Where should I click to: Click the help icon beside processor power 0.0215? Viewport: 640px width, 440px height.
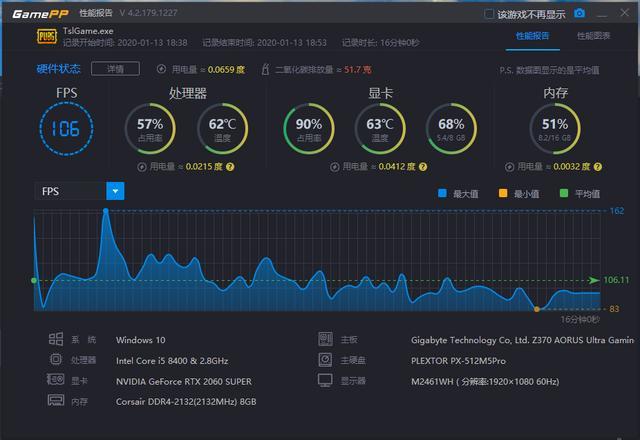pyautogui.click(x=230, y=167)
